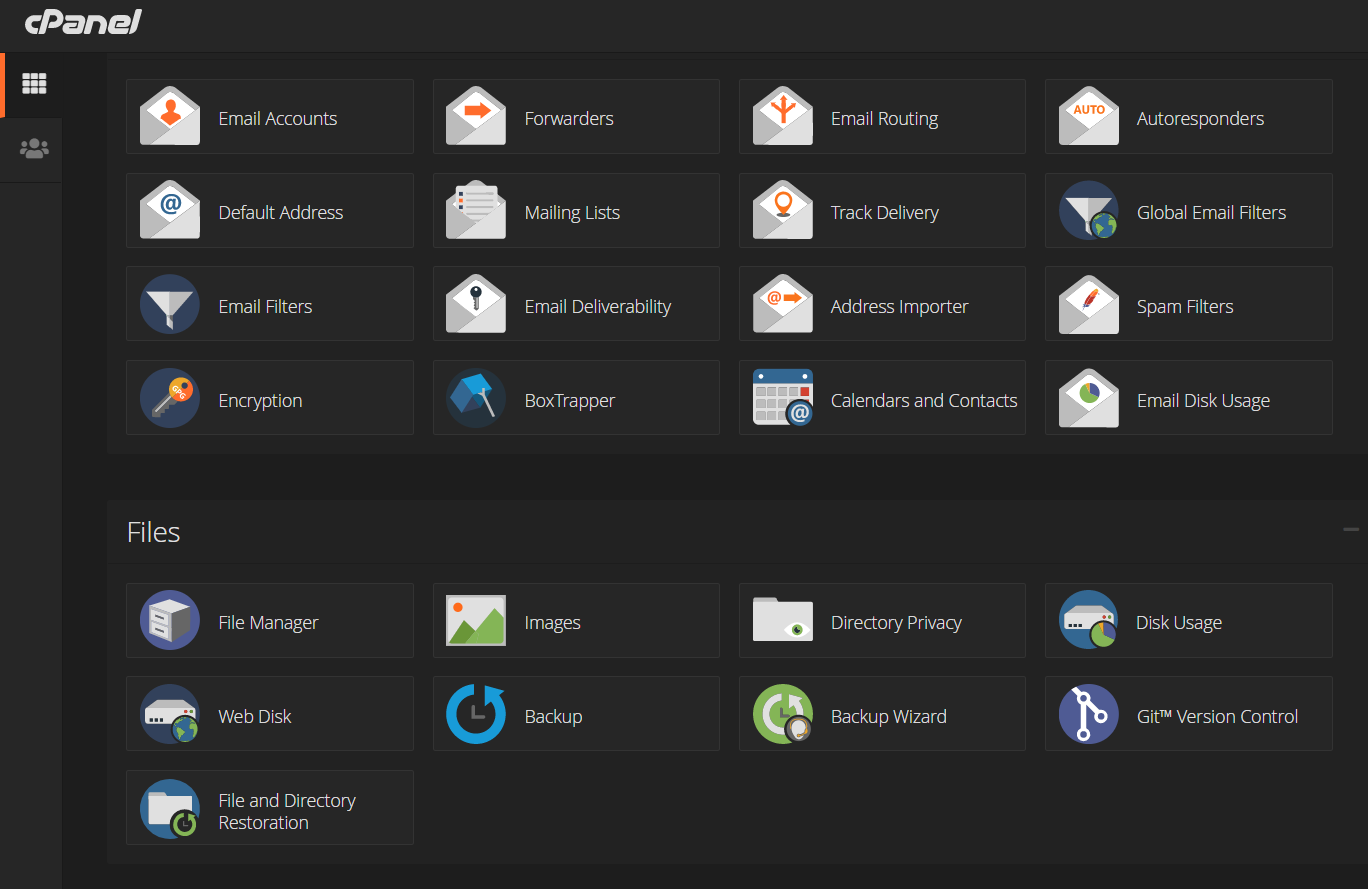The height and width of the screenshot is (889, 1368).
Task: Open the Email Accounts link
Action: tap(278, 118)
